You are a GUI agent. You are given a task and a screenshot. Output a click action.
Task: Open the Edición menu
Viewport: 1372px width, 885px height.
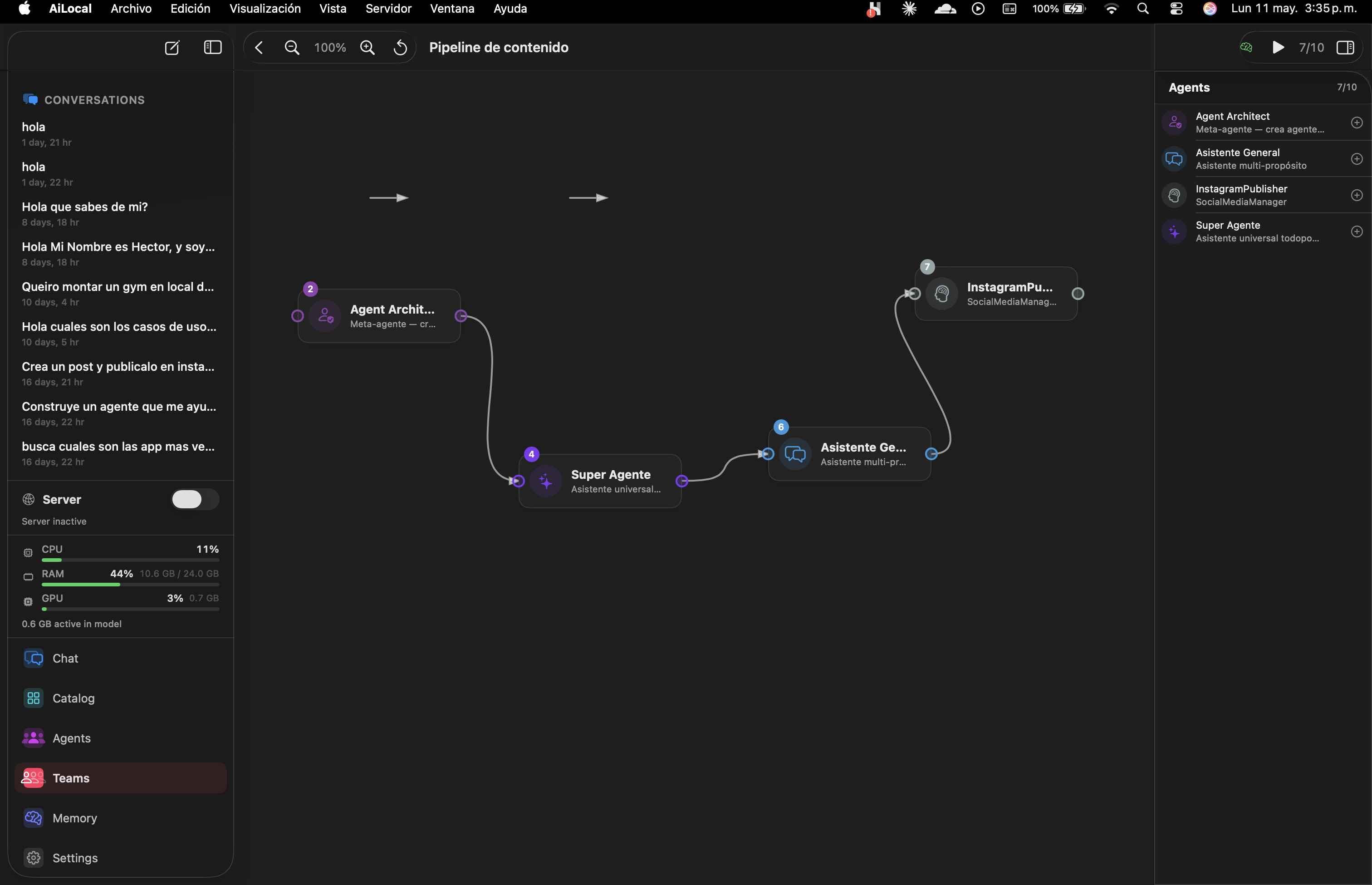190,9
